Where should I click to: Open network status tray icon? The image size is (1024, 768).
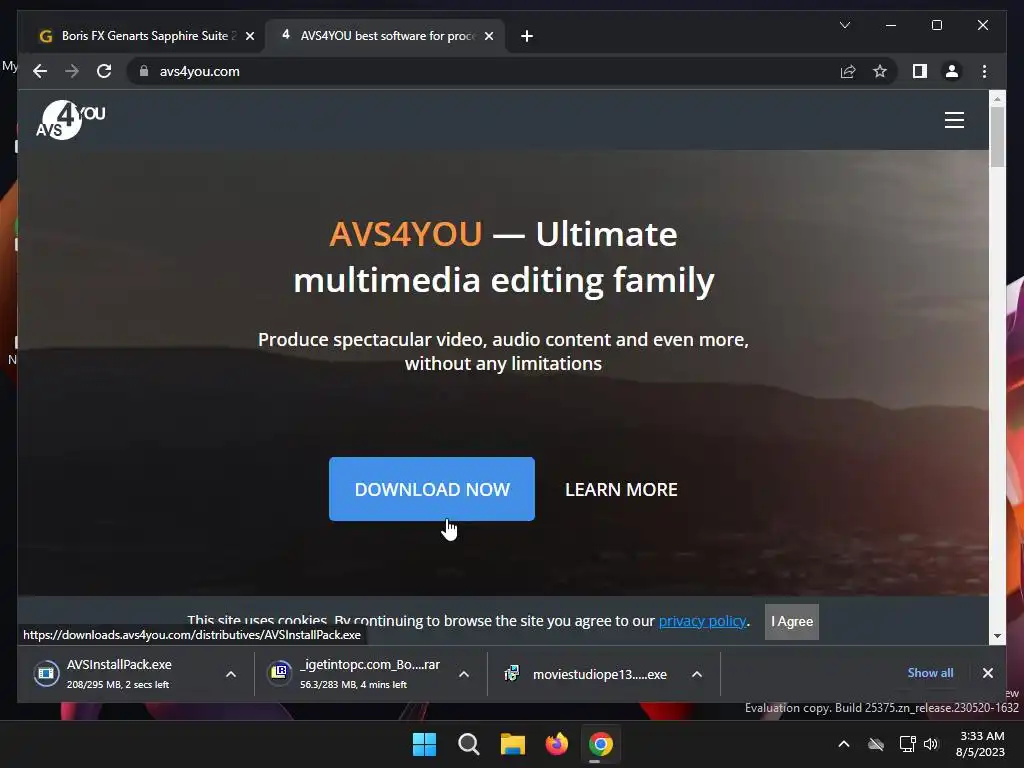tap(907, 744)
